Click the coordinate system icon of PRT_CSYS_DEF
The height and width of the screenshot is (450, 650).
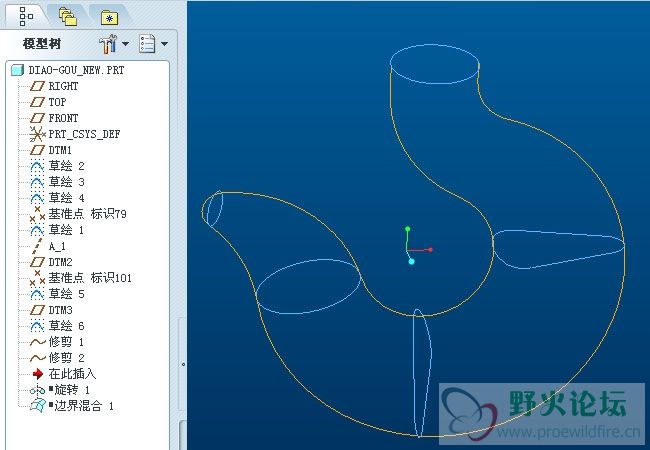(37, 134)
